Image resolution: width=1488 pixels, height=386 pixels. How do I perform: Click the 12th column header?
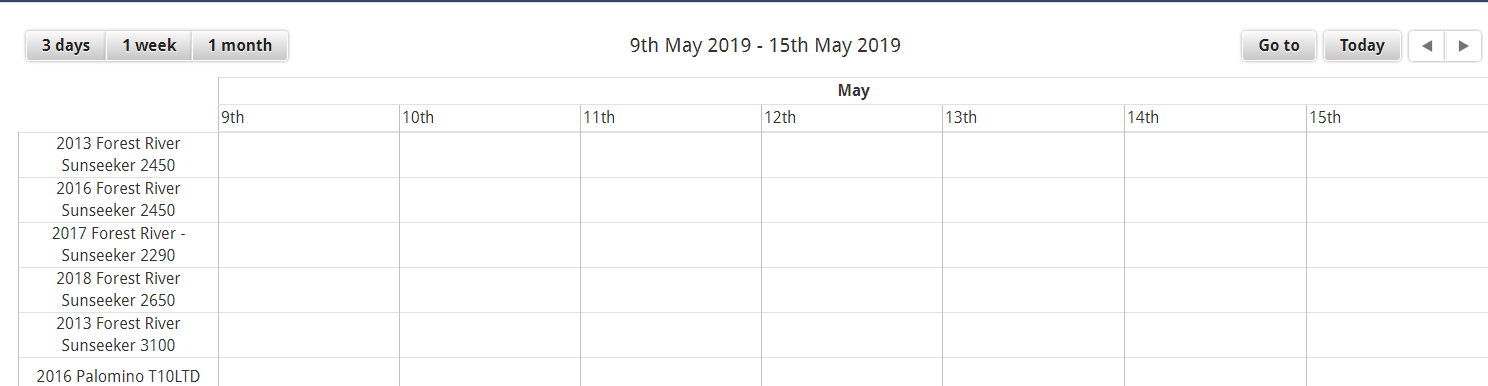point(852,118)
